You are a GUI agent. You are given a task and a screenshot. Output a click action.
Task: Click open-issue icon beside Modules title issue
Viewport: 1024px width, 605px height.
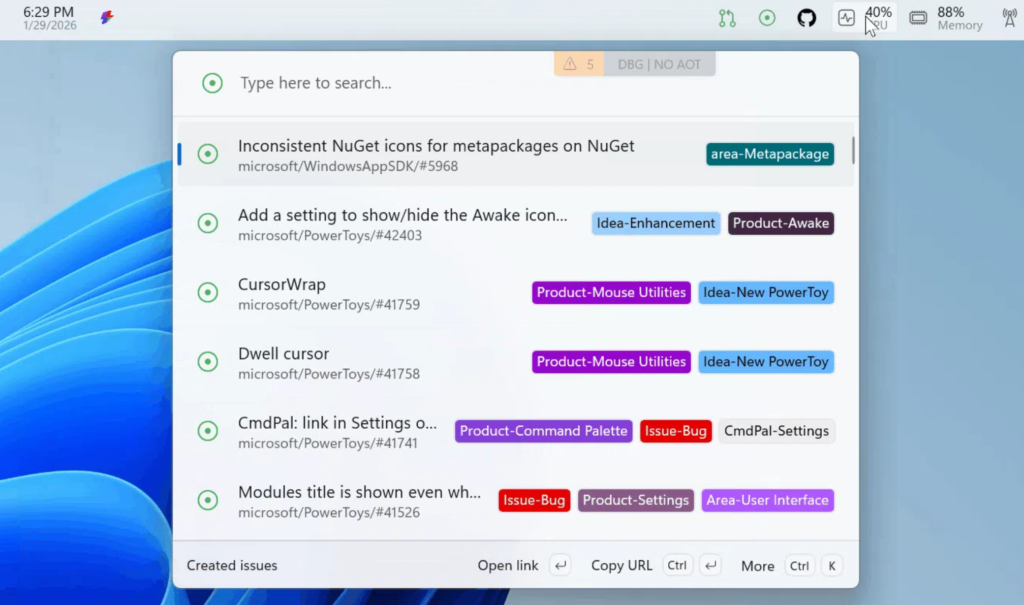208,500
